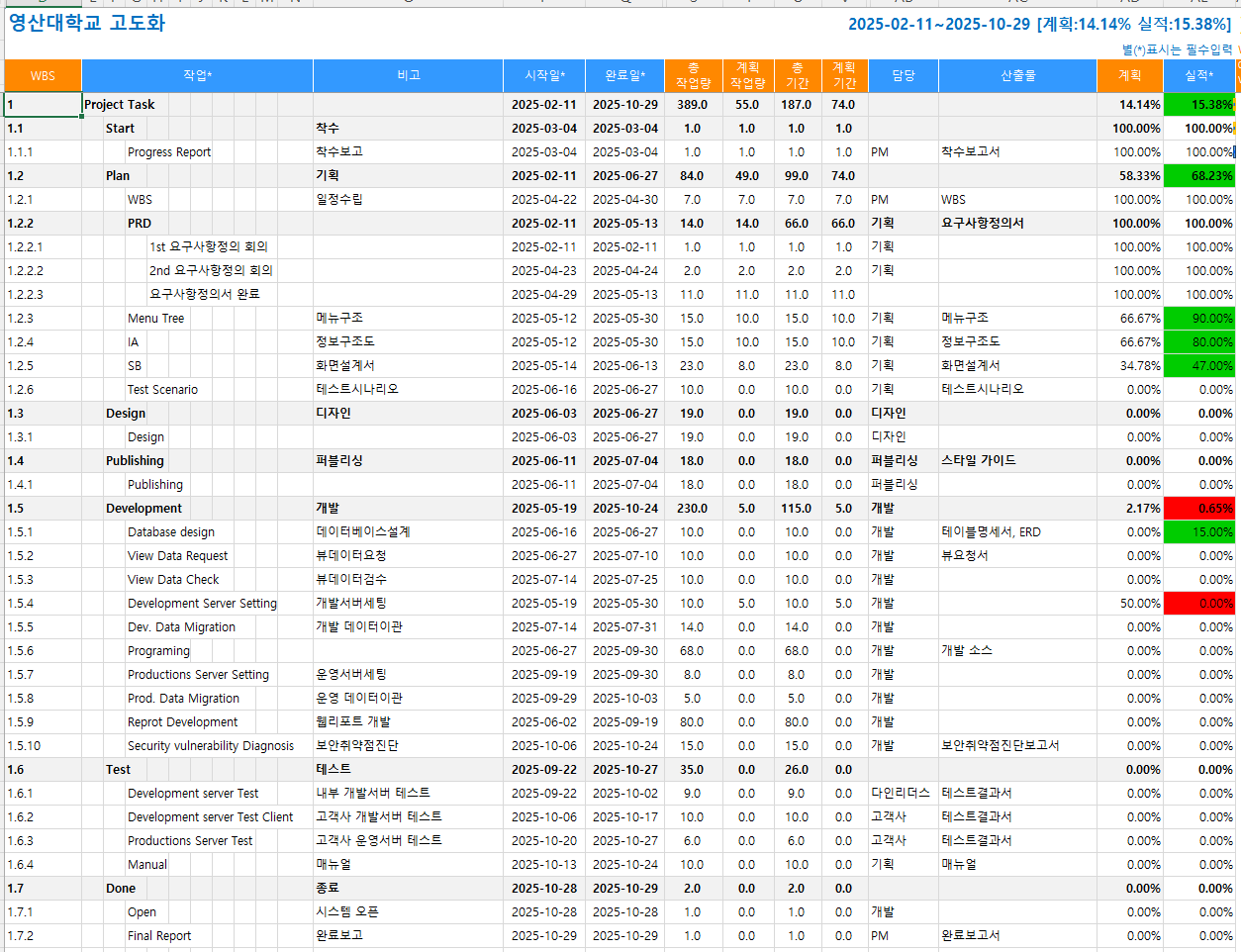Click the 영산대학교 고도화 title
The height and width of the screenshot is (952, 1241).
pos(87,23)
